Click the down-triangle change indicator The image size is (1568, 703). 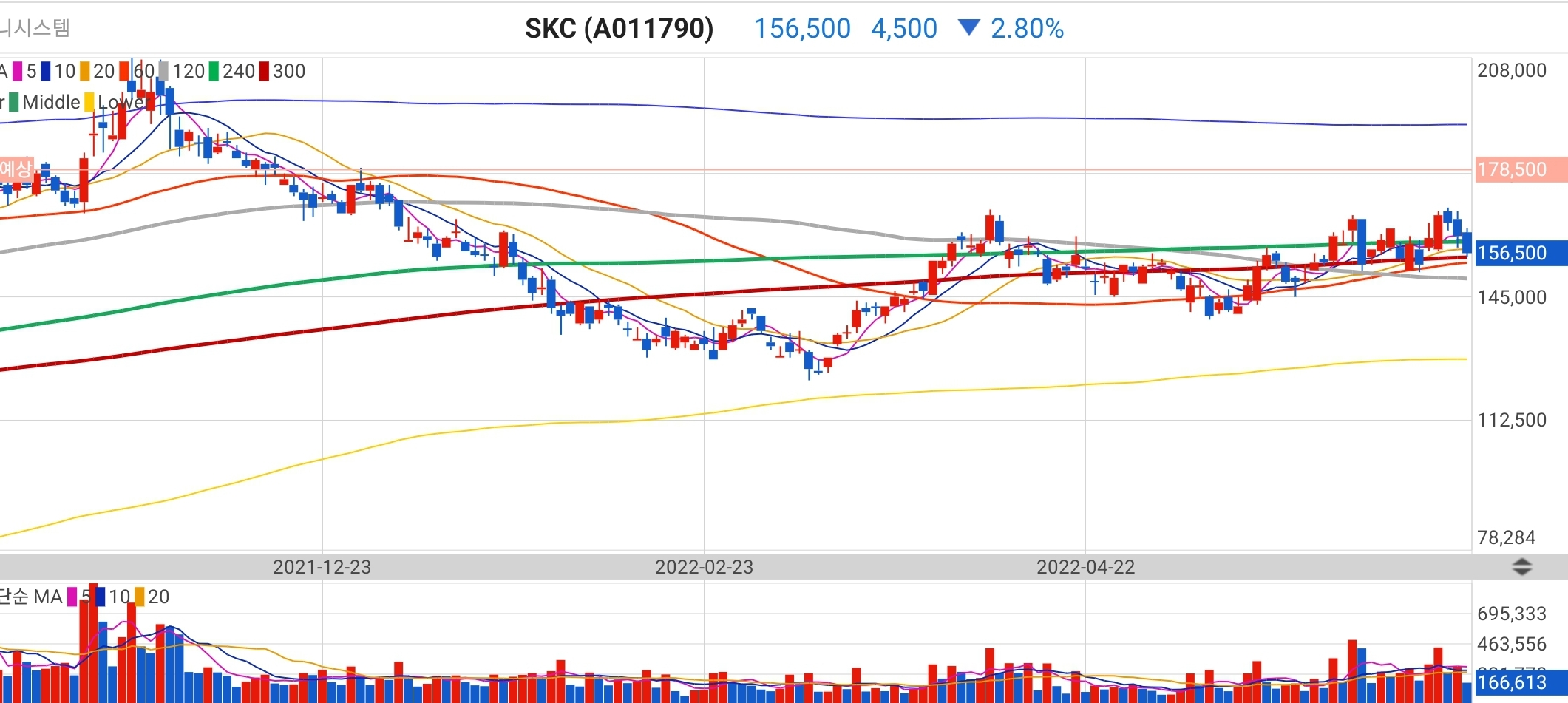968,28
